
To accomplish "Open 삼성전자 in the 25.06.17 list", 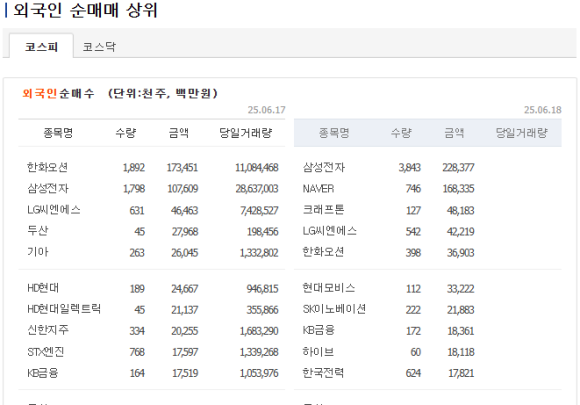I will [x=48, y=189].
